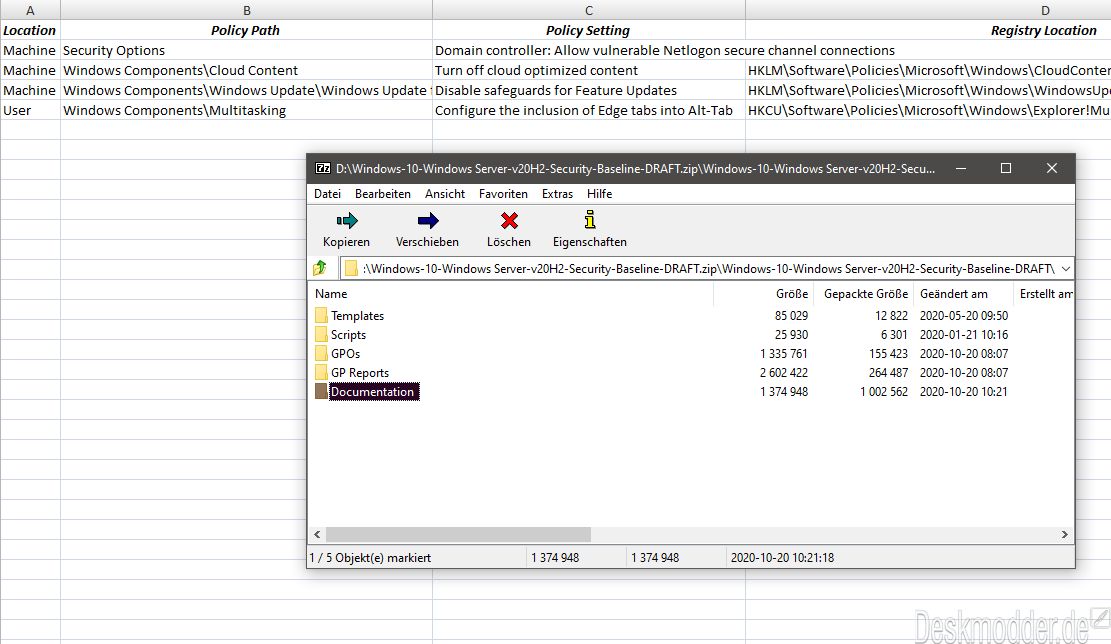The image size is (1111, 644).
Task: Click the Kopieren (copy) toolbar icon
Action: 346,221
